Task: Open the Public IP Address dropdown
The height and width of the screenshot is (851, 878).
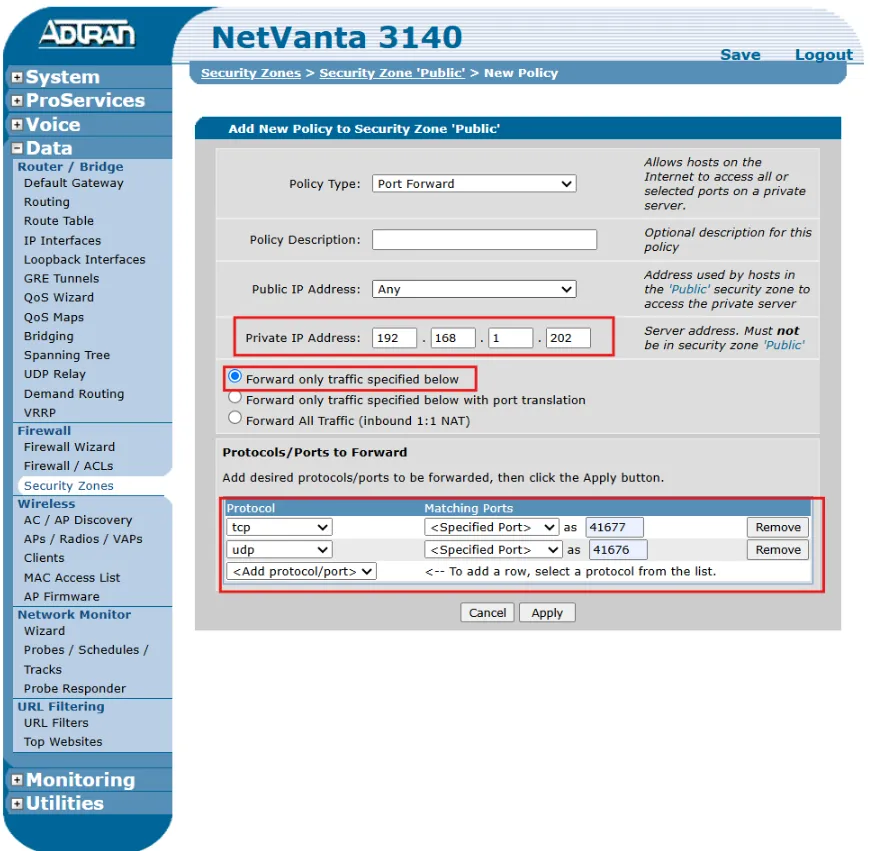Action: coord(474,289)
